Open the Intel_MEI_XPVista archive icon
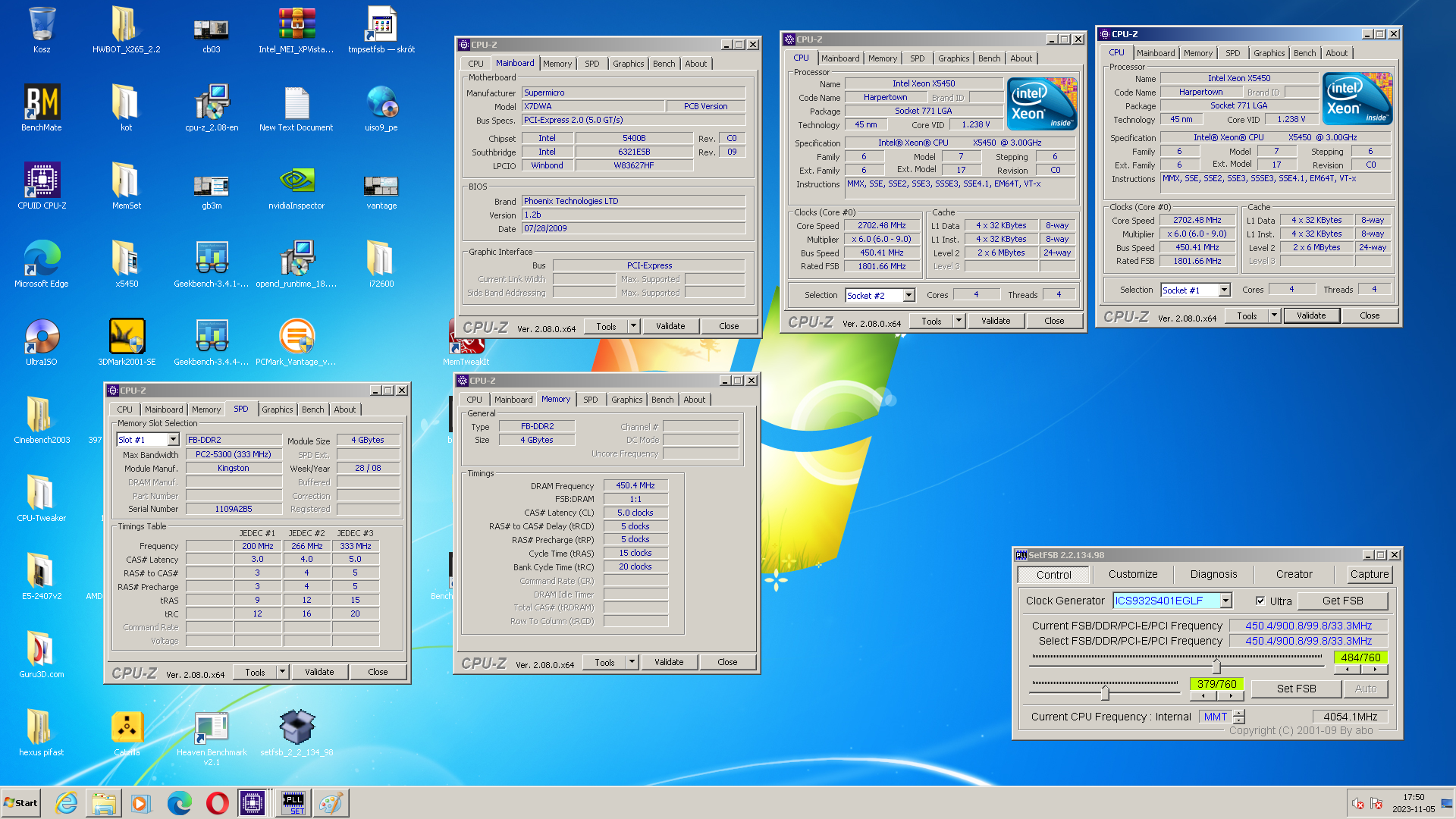The width and height of the screenshot is (1456, 819). pos(297,29)
